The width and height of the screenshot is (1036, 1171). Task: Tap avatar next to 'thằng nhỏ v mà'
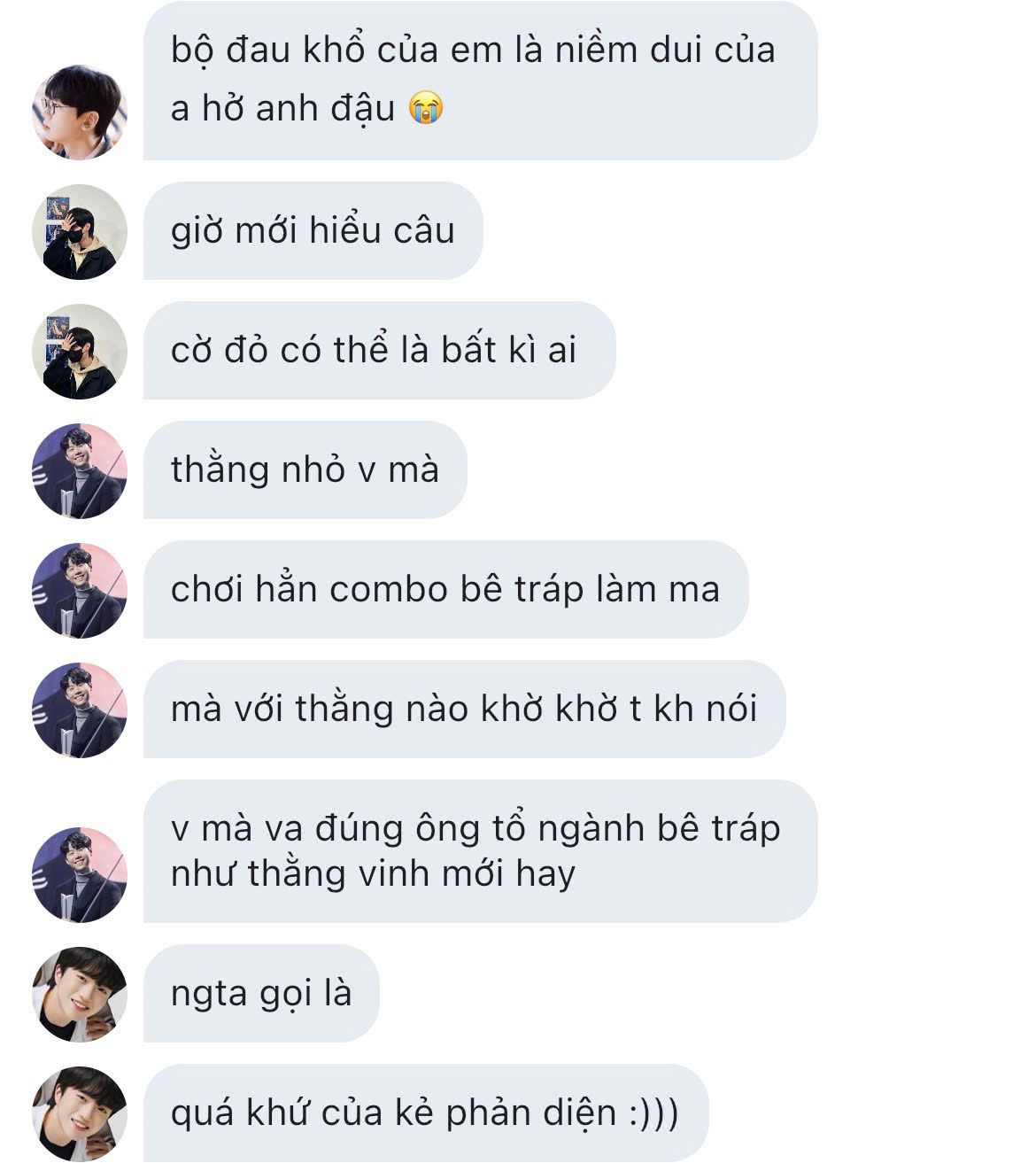click(x=80, y=470)
